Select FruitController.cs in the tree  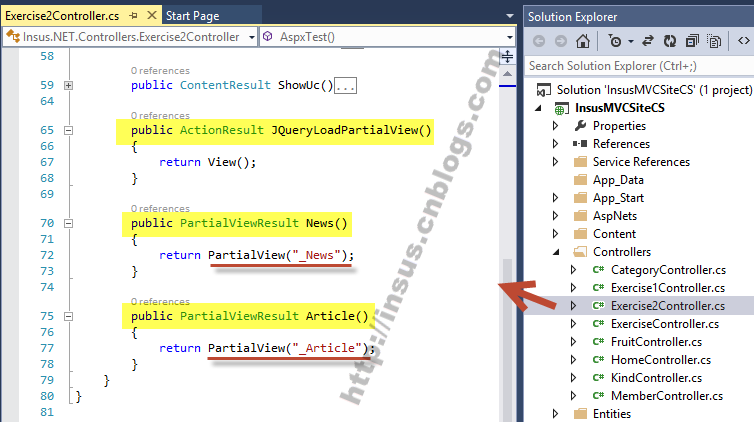click(656, 342)
